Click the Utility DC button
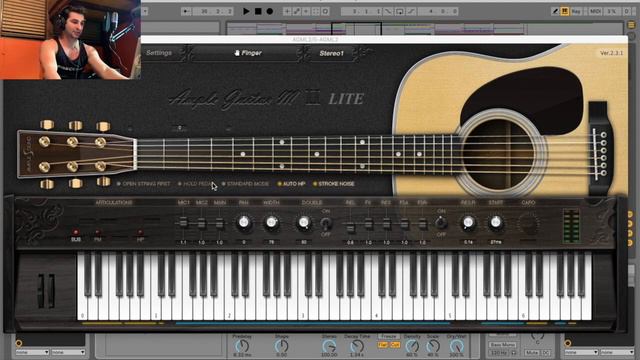The image size is (640, 360). tap(546, 352)
